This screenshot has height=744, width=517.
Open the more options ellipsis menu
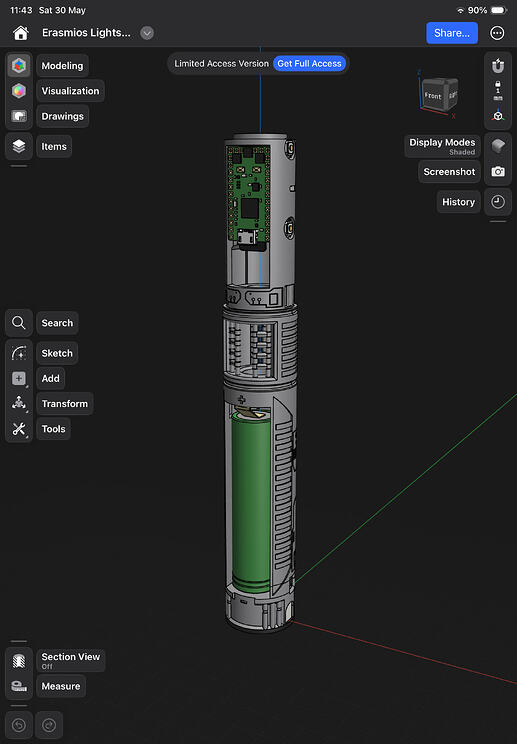497,33
